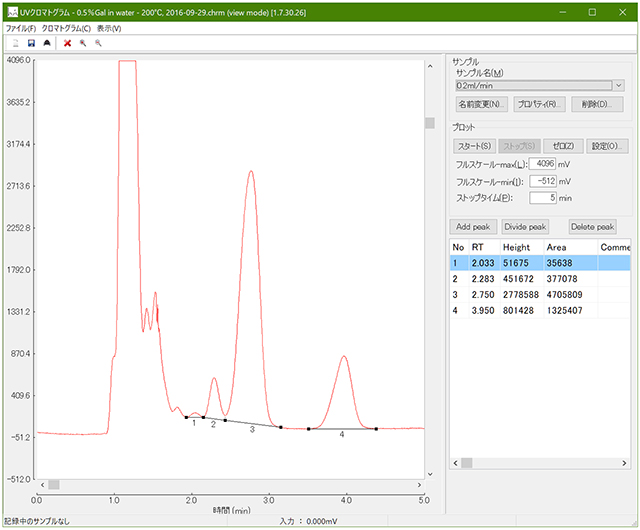Click the print icon in toolbar
Viewport: 640px width, 530px height.
[x=46, y=44]
